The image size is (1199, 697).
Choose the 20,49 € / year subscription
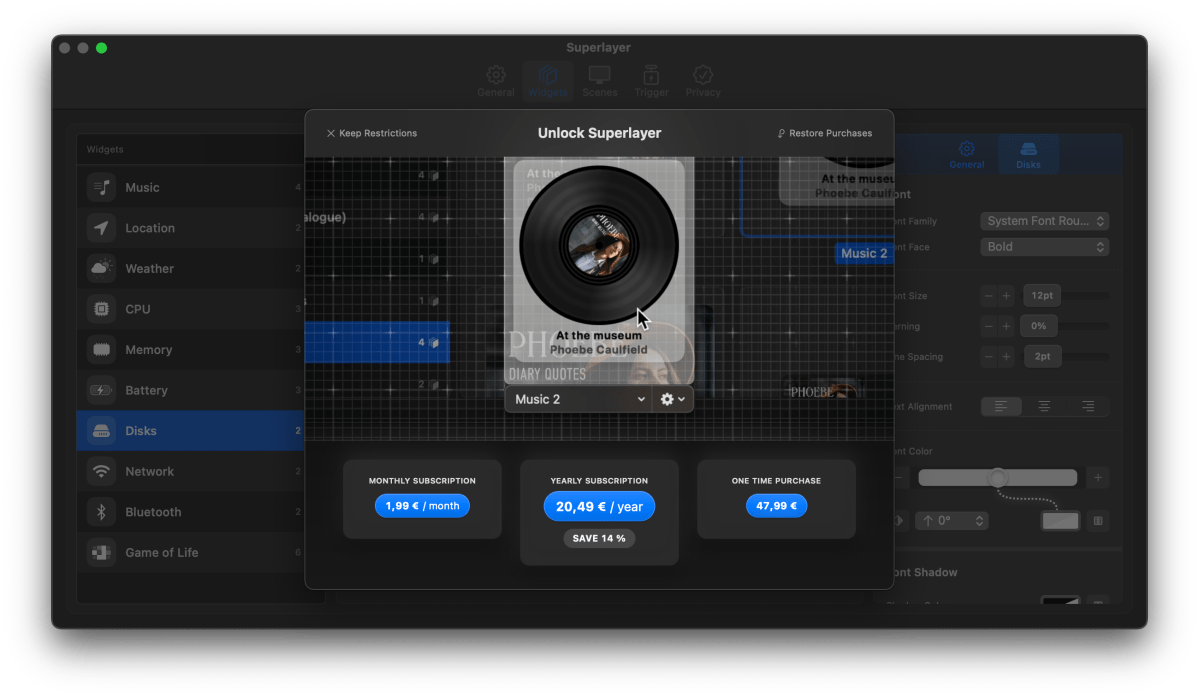click(599, 507)
